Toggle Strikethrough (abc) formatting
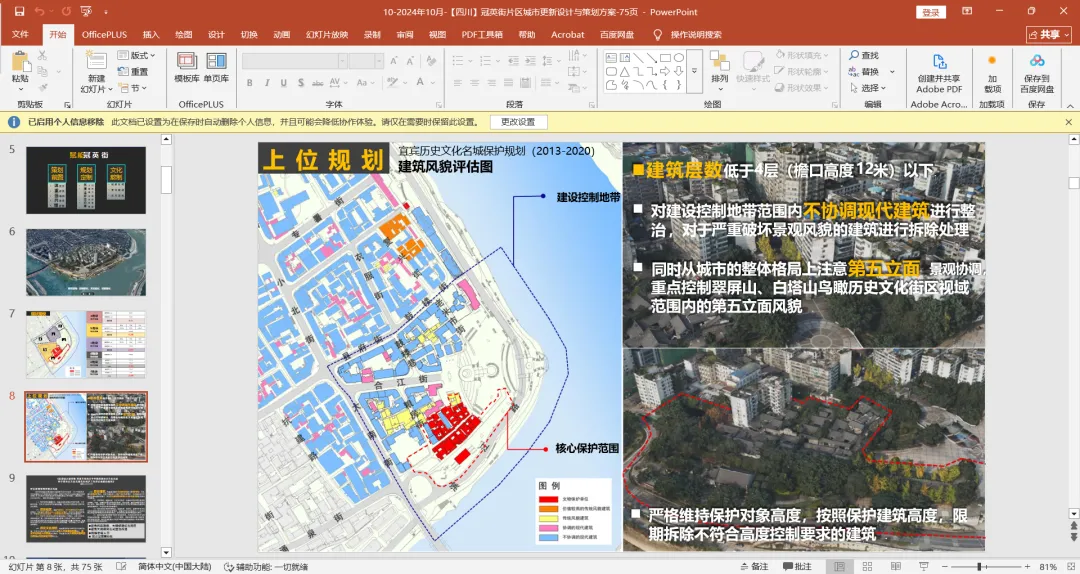The image size is (1080, 574). (318, 83)
